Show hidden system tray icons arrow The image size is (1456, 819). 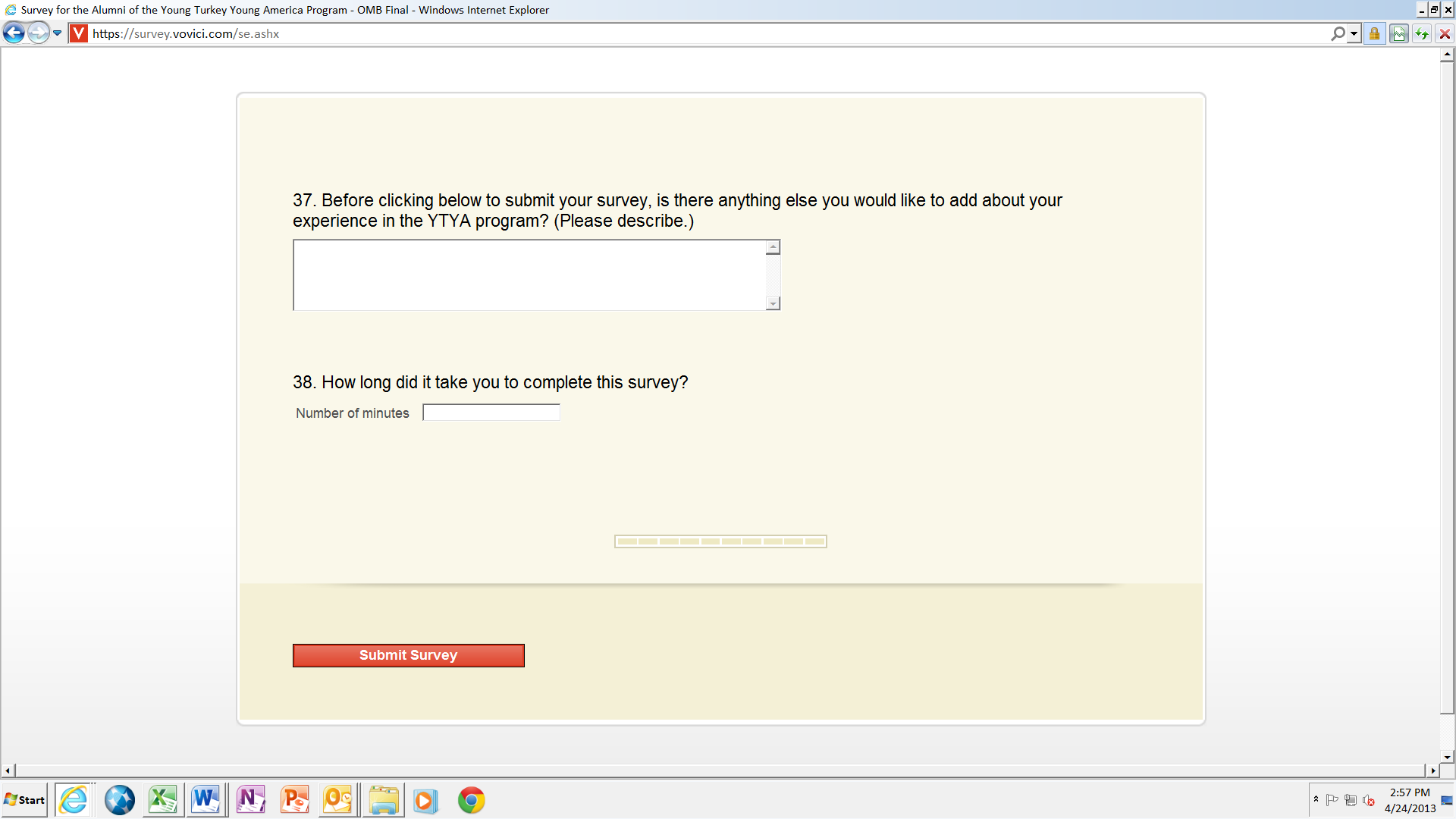[x=1316, y=799]
